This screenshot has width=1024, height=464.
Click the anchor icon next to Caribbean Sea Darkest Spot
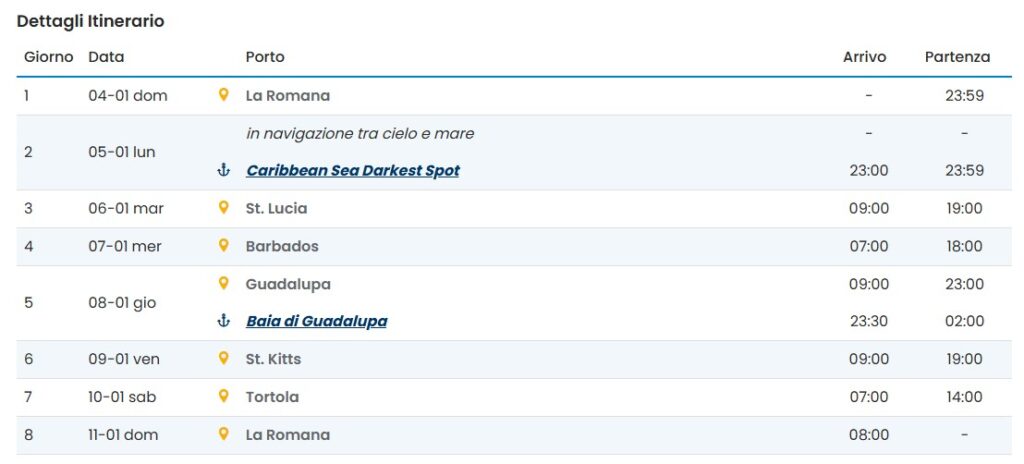click(x=223, y=171)
